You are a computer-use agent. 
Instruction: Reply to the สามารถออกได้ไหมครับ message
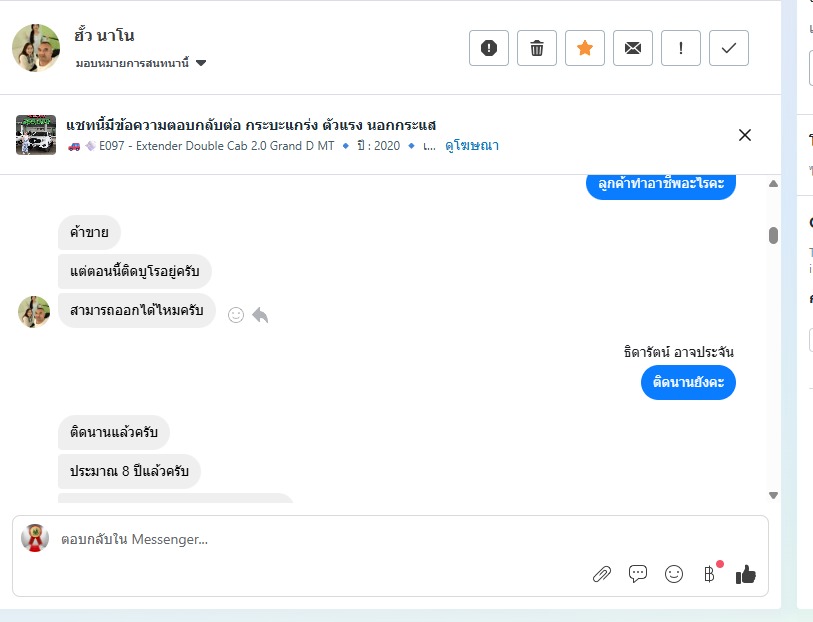pos(260,315)
